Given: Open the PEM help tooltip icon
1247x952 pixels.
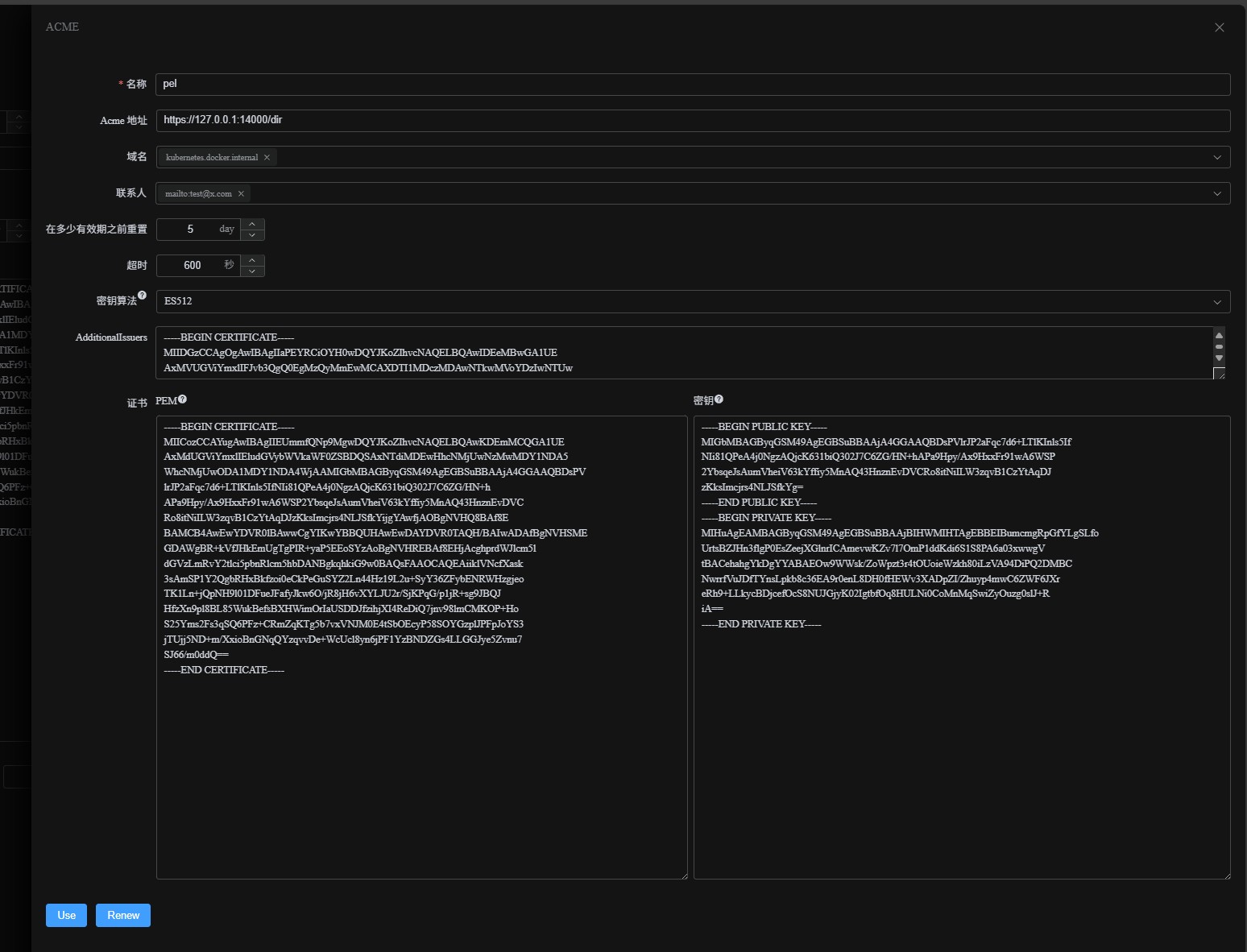Looking at the screenshot, I should (x=183, y=399).
